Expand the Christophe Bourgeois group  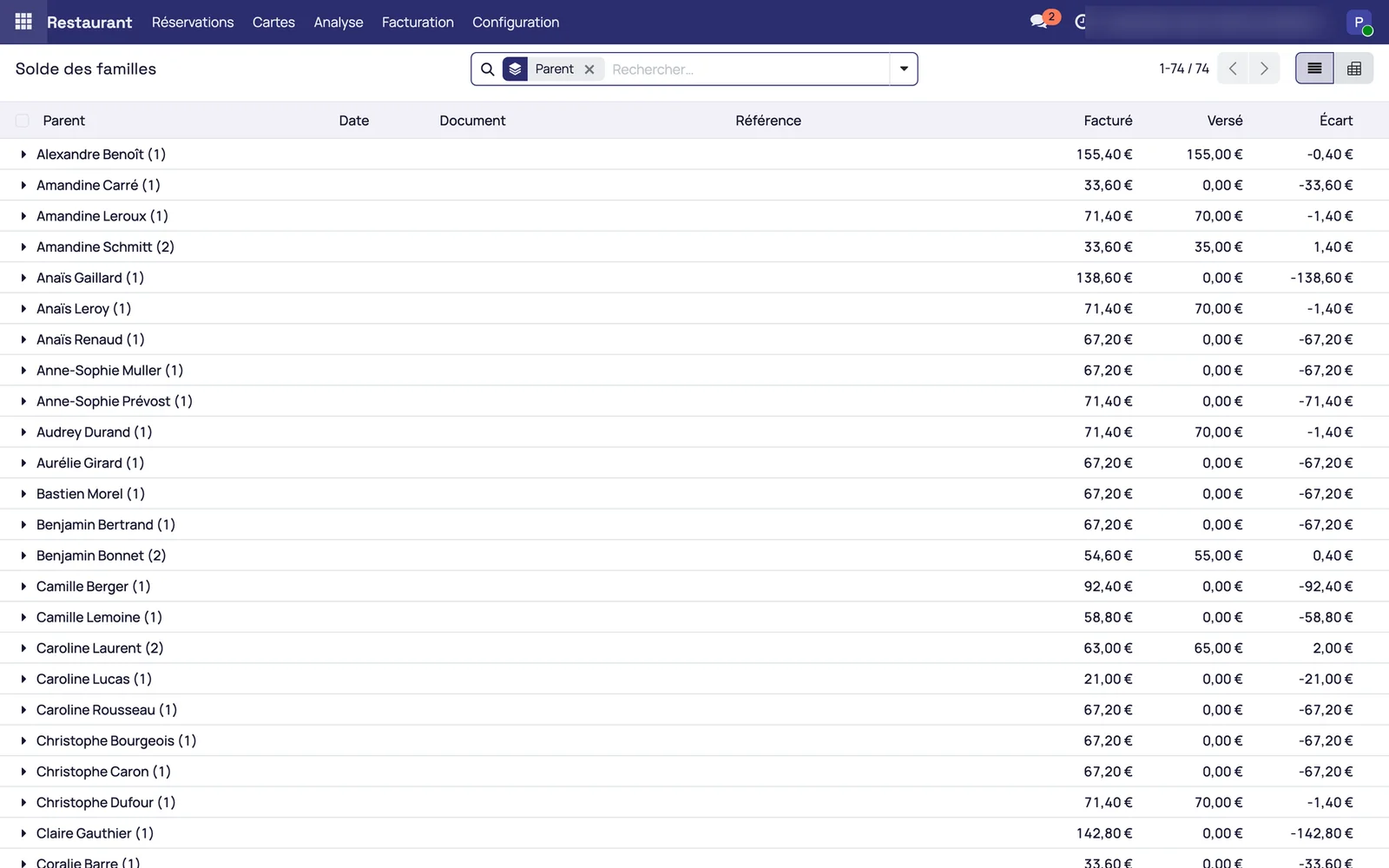(23, 740)
